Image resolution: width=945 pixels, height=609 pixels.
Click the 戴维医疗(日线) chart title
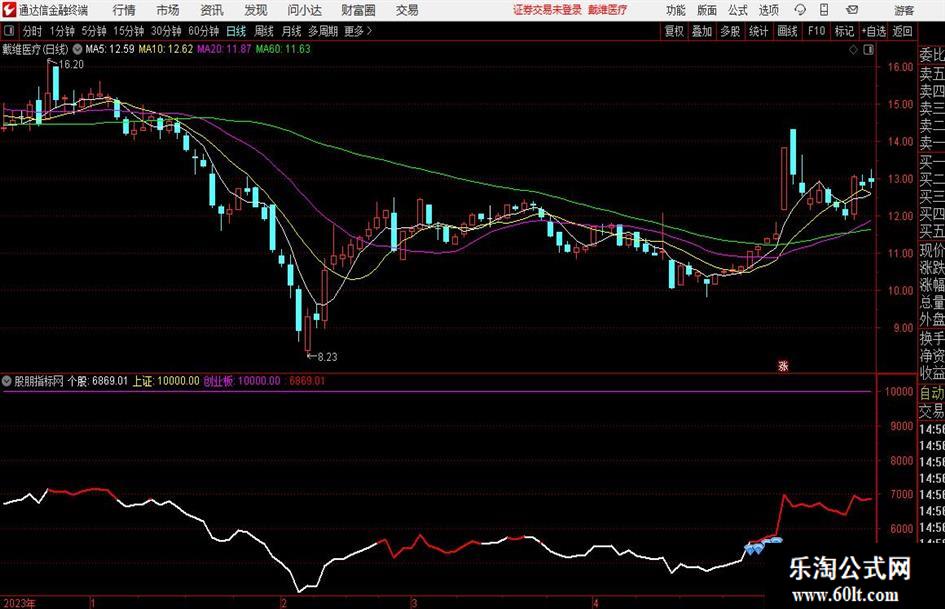[35, 49]
